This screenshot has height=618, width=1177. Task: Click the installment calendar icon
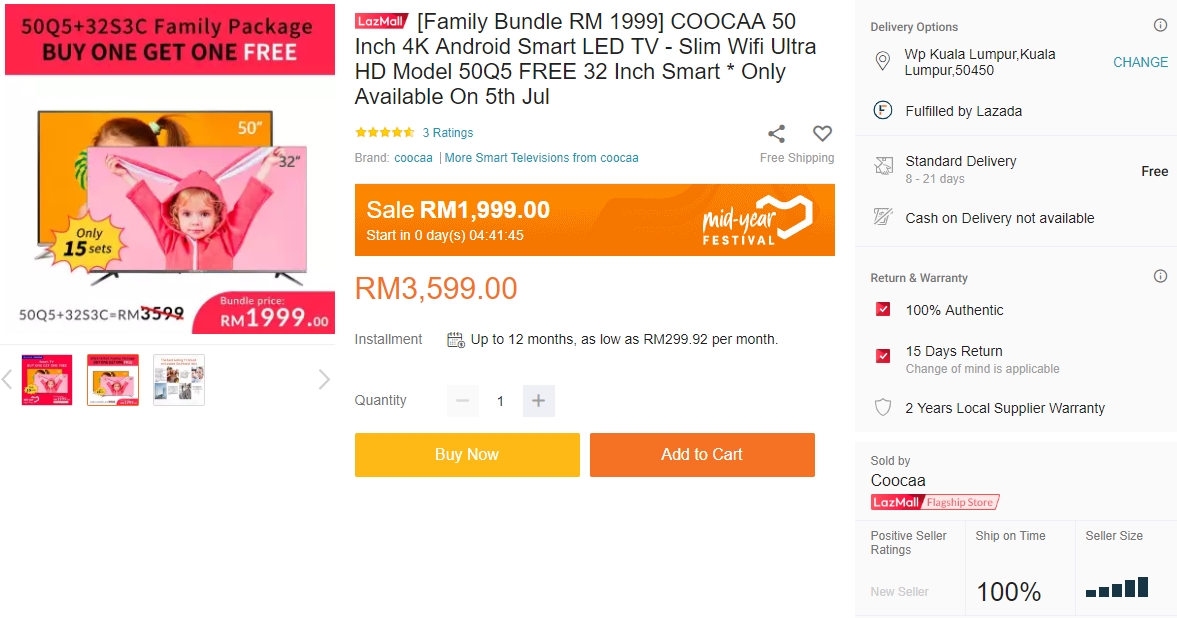point(456,340)
